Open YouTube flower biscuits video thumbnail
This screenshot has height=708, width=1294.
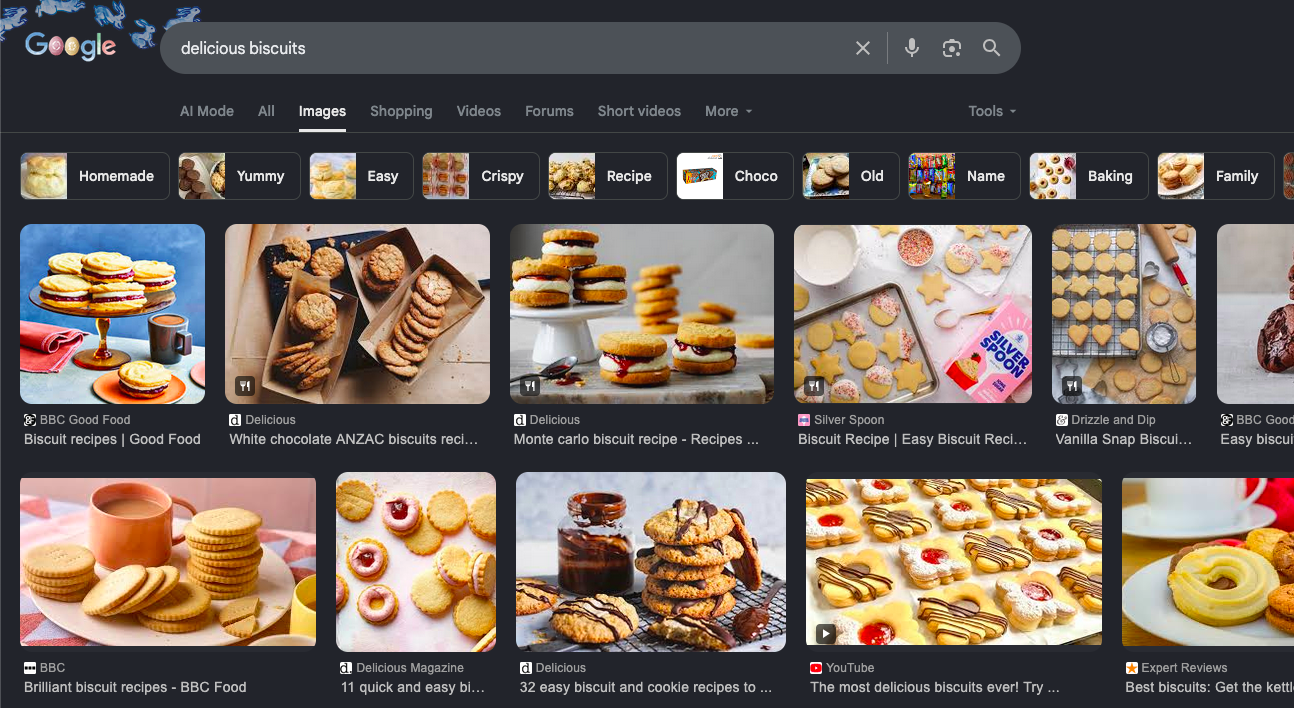click(x=954, y=562)
